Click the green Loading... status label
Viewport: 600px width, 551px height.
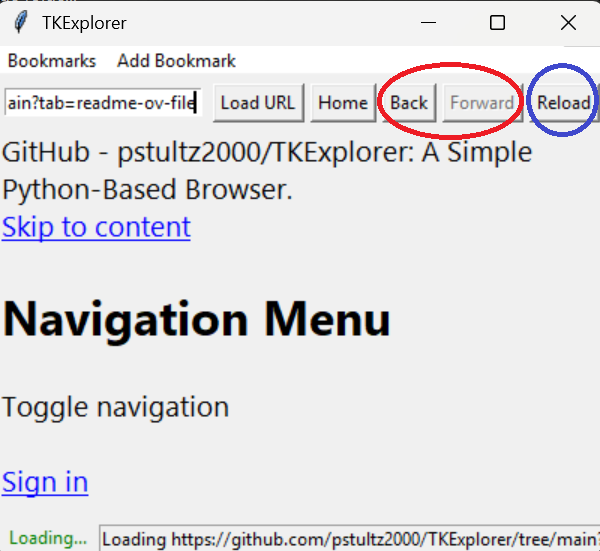(x=48, y=538)
